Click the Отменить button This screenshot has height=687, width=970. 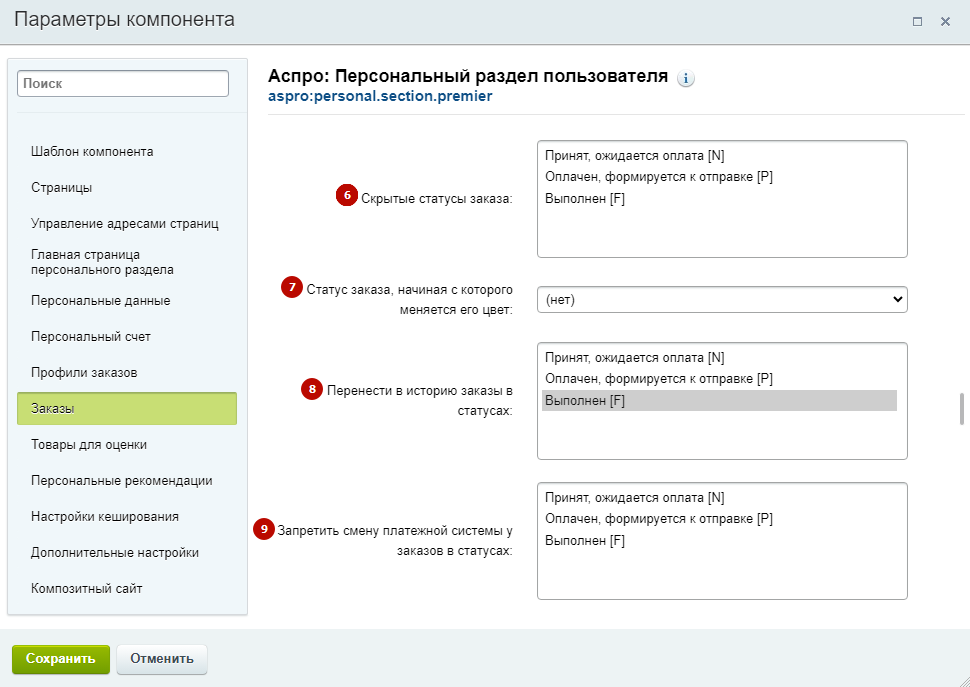[x=162, y=659]
